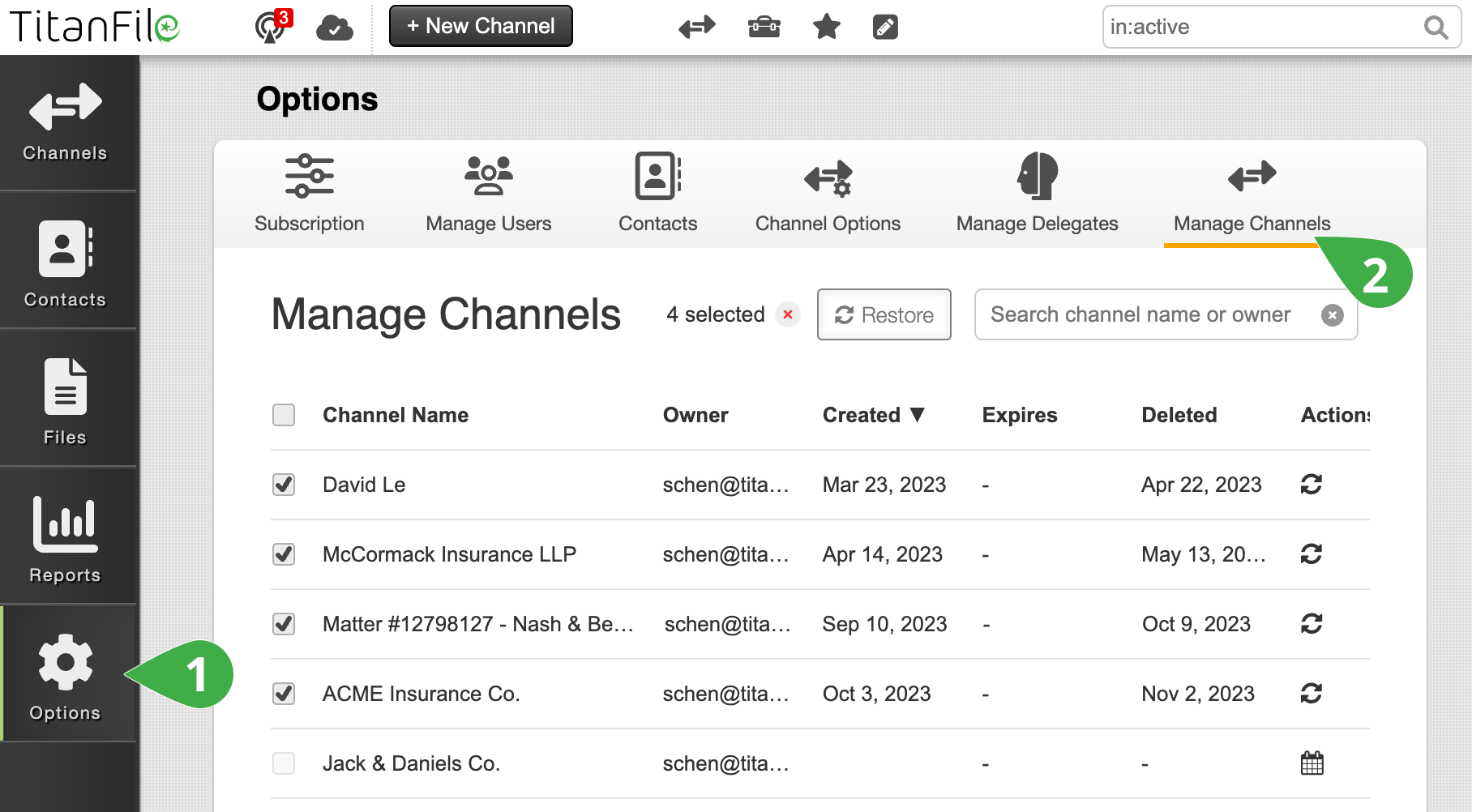Viewport: 1472px width, 812px height.
Task: Click the Restore button
Action: 884,314
